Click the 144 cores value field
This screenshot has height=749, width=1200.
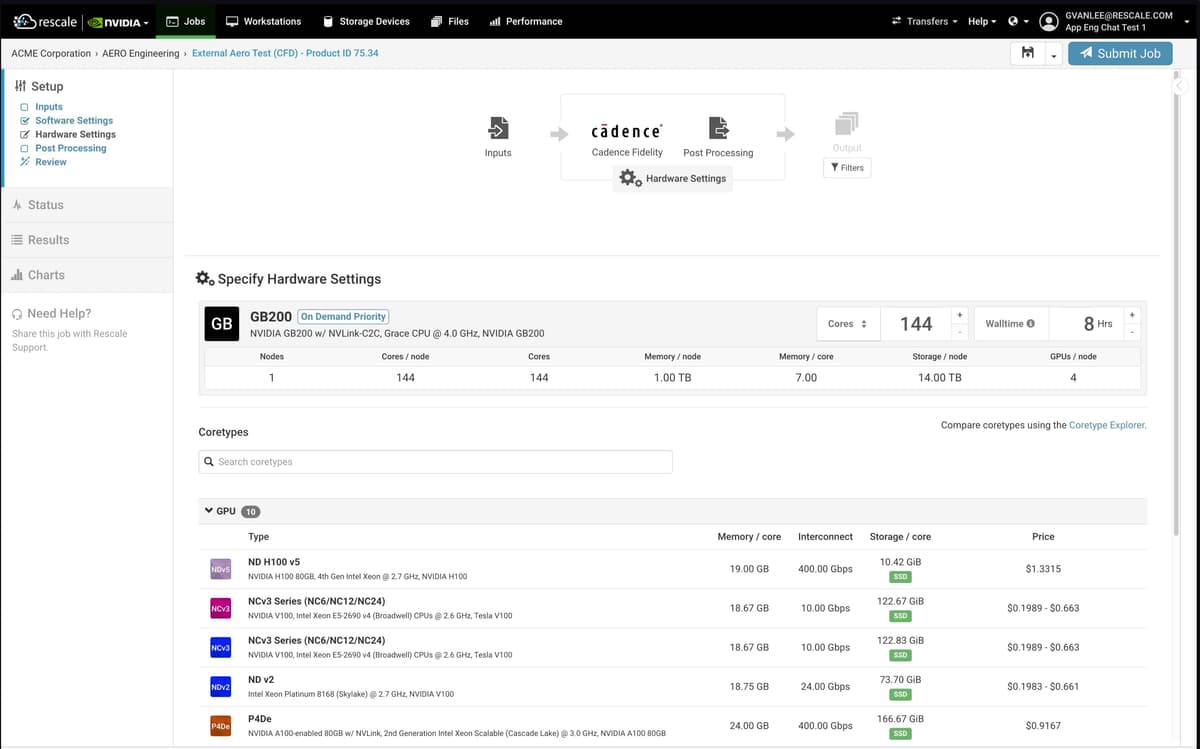pos(916,324)
